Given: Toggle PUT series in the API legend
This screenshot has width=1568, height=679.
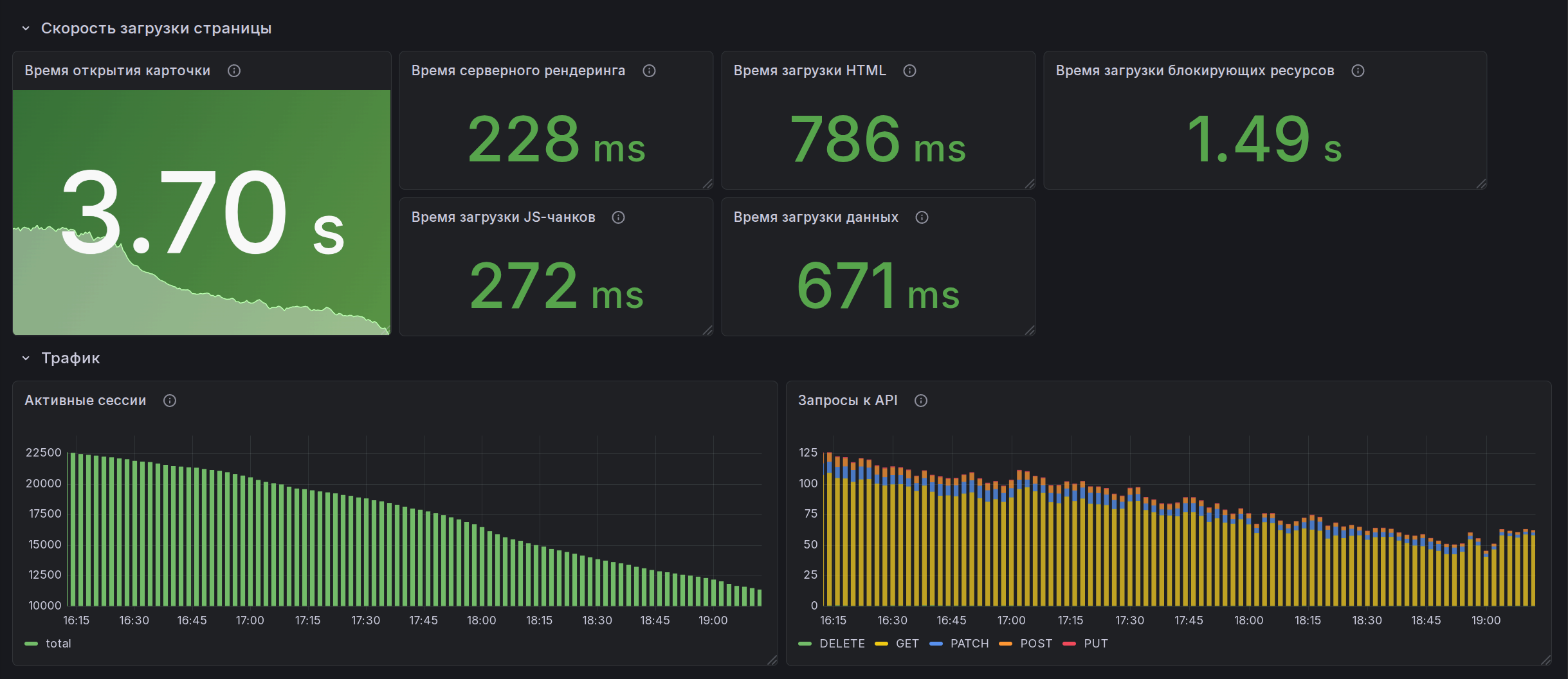Looking at the screenshot, I should (x=1096, y=644).
